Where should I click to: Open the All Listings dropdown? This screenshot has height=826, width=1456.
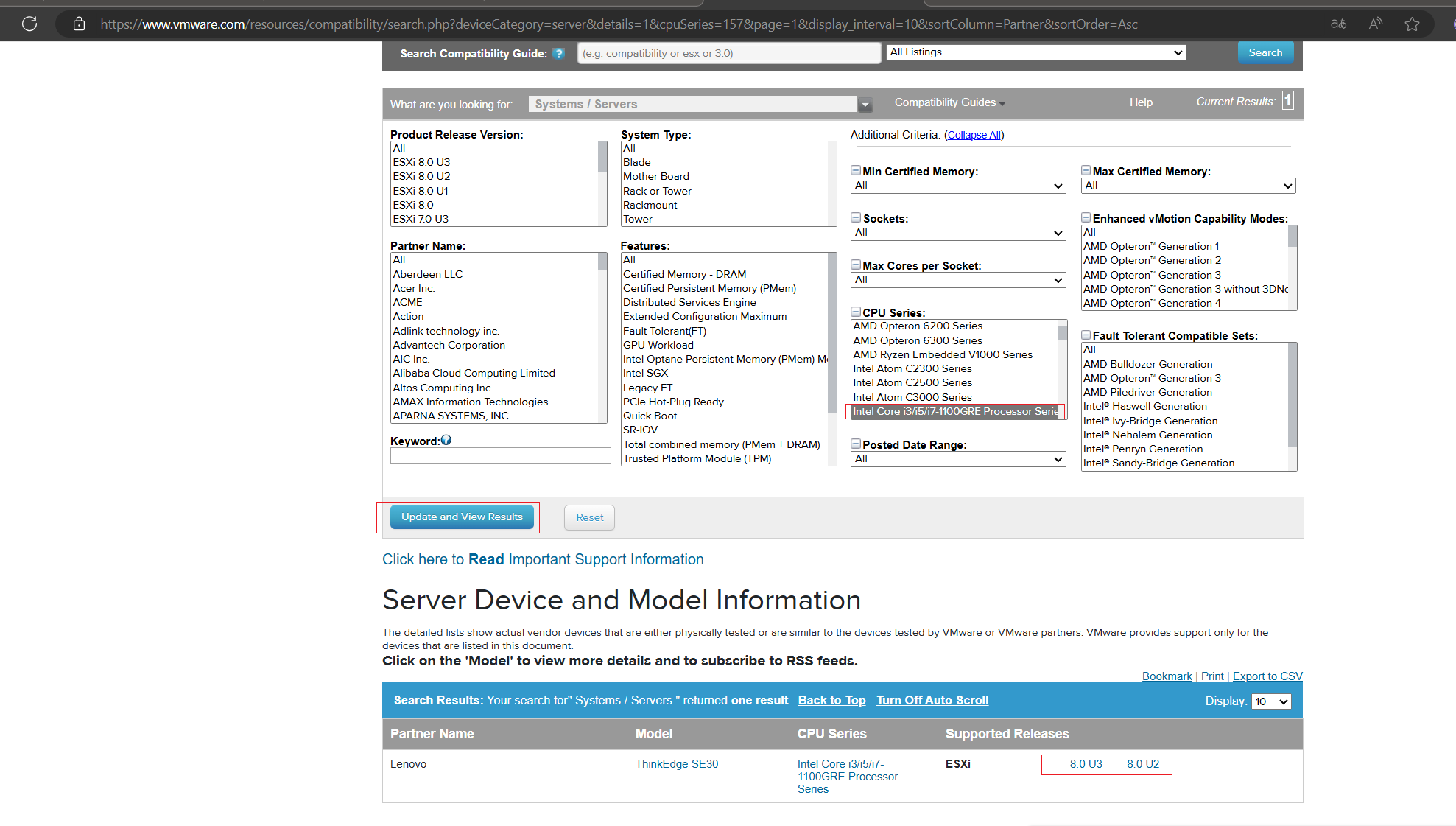tap(1035, 52)
